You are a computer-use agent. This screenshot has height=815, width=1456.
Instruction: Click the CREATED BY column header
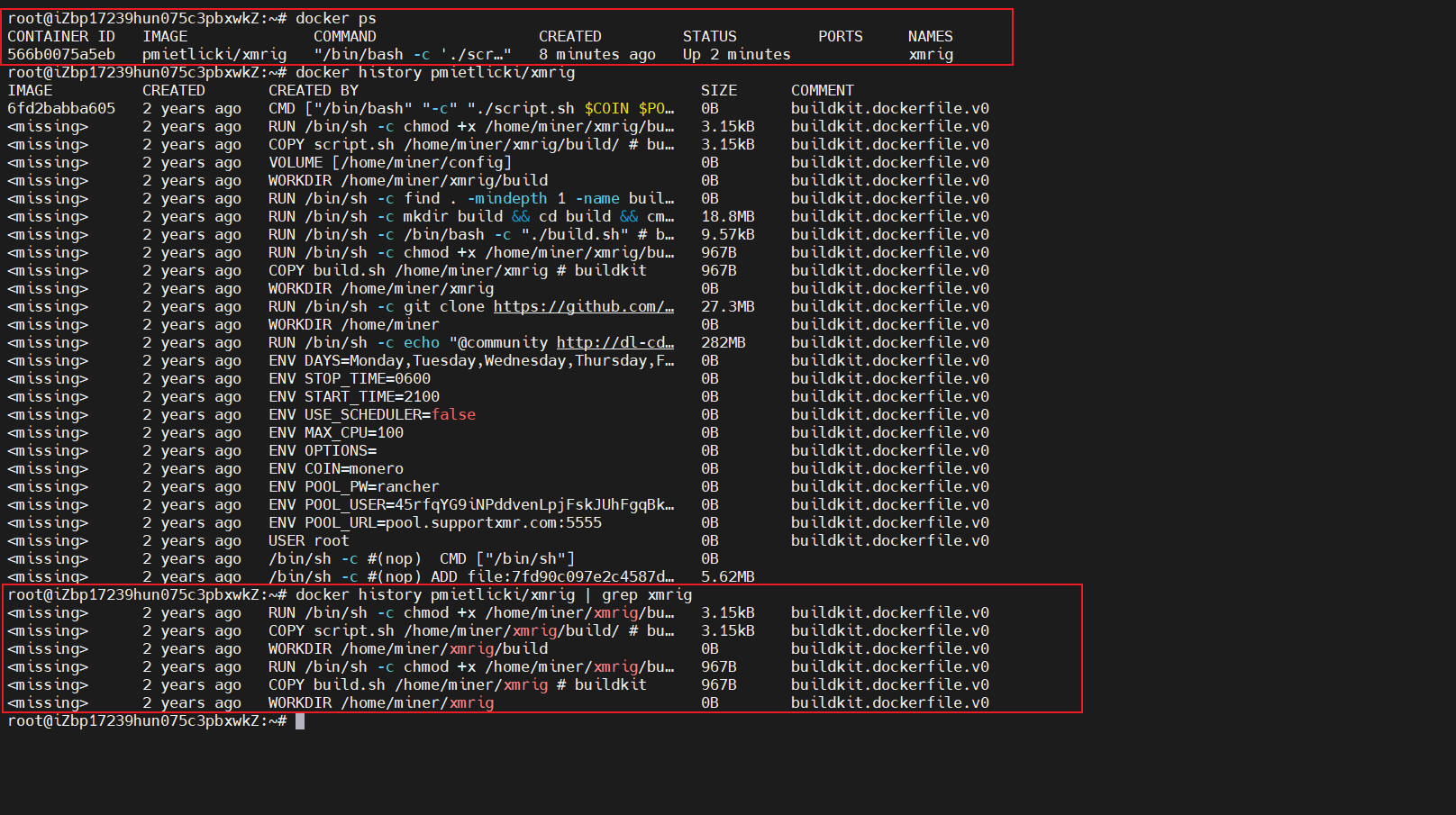pyautogui.click(x=314, y=90)
